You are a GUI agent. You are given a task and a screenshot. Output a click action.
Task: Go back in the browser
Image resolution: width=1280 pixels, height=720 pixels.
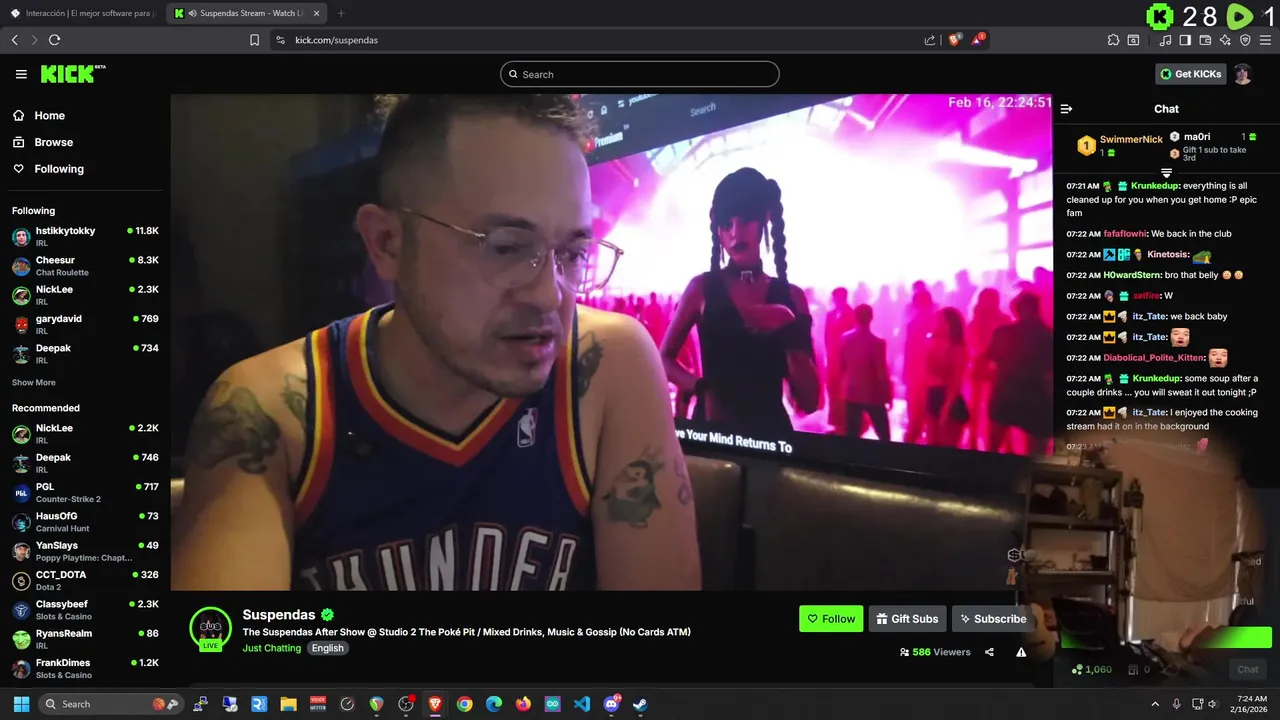(14, 40)
